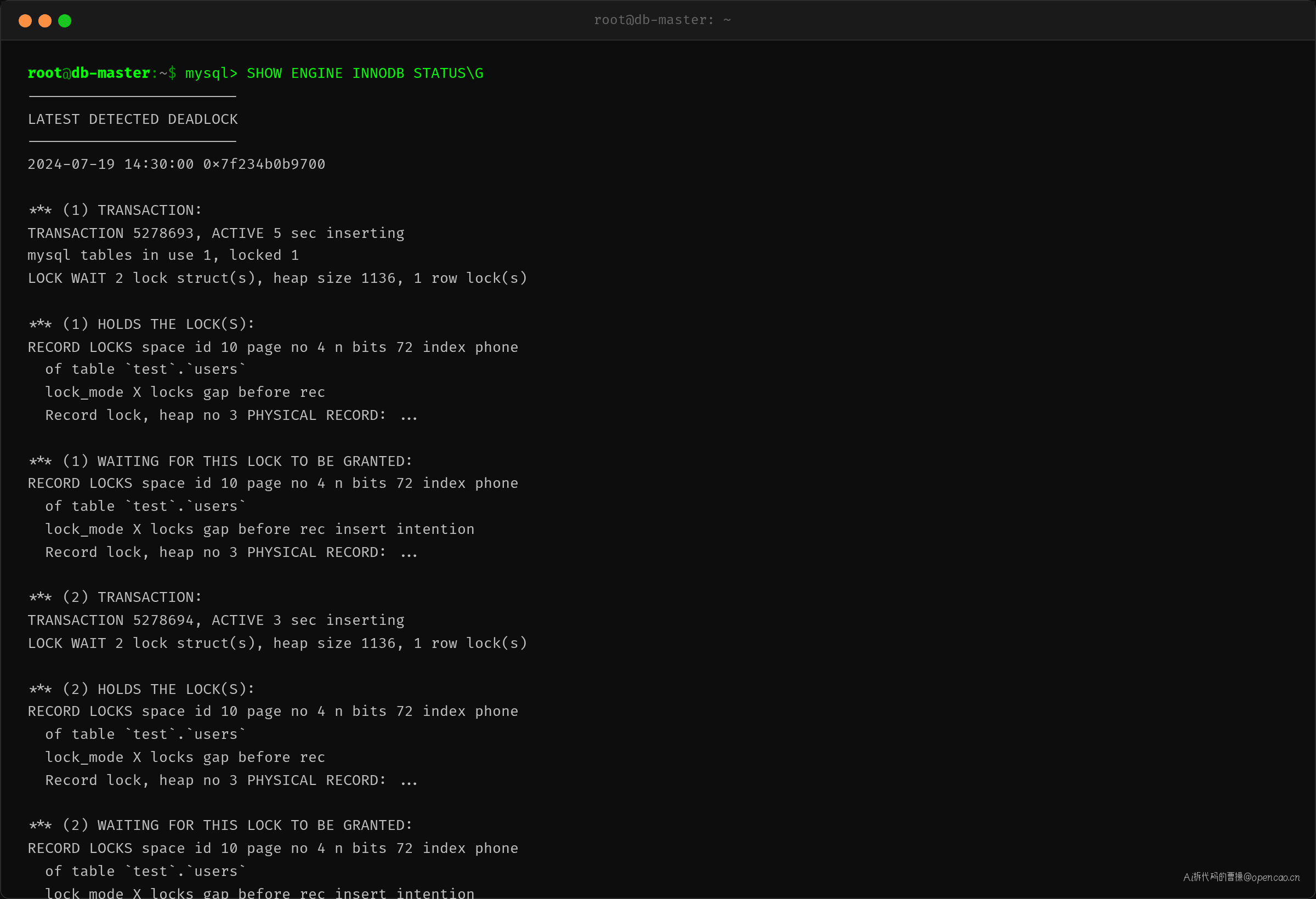Click the thread id 0x7f234b0b9700
Viewport: 1316px width, 899px height.
[x=264, y=164]
